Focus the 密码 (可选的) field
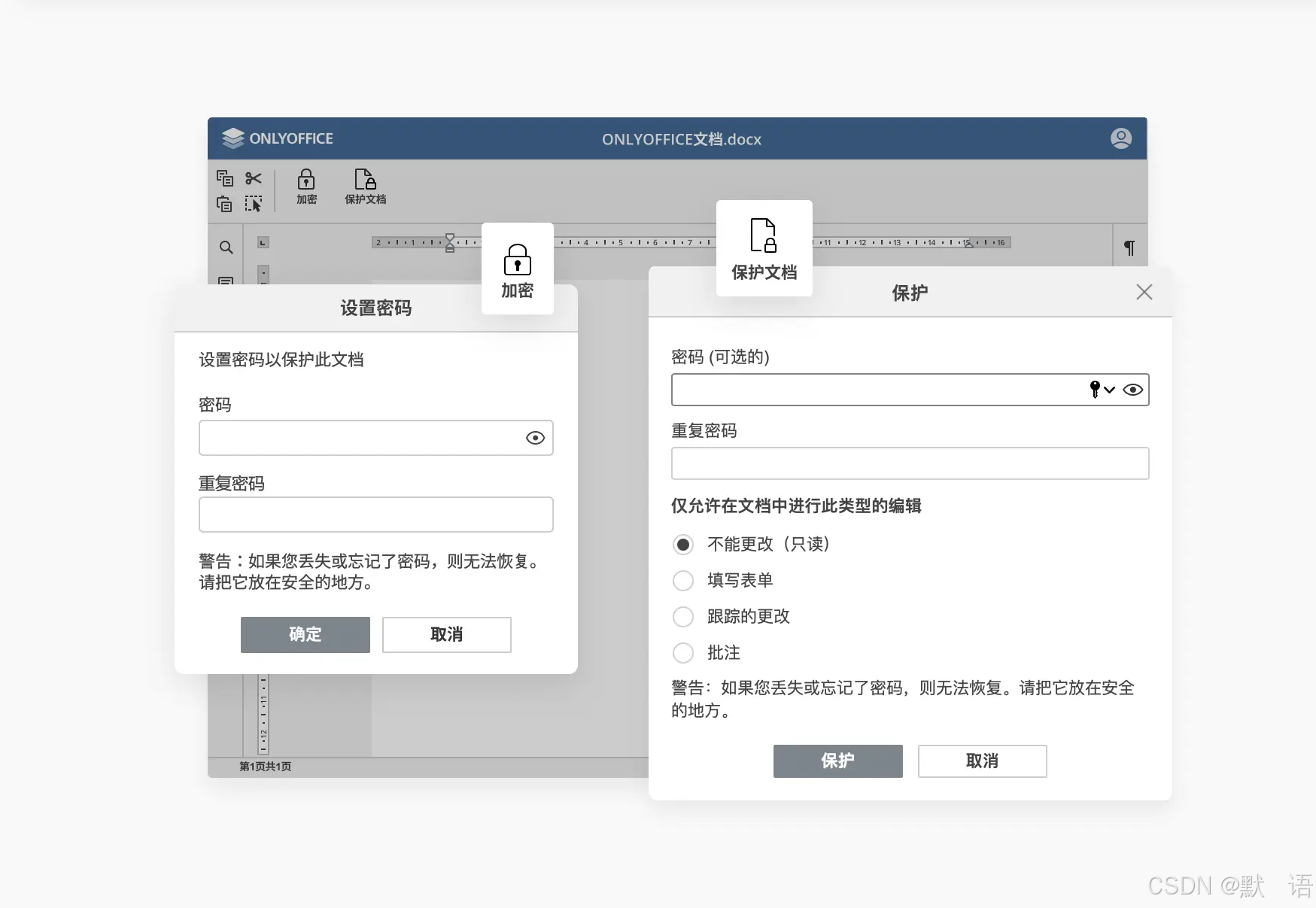Viewport: 1316px width, 908px height. (x=910, y=390)
